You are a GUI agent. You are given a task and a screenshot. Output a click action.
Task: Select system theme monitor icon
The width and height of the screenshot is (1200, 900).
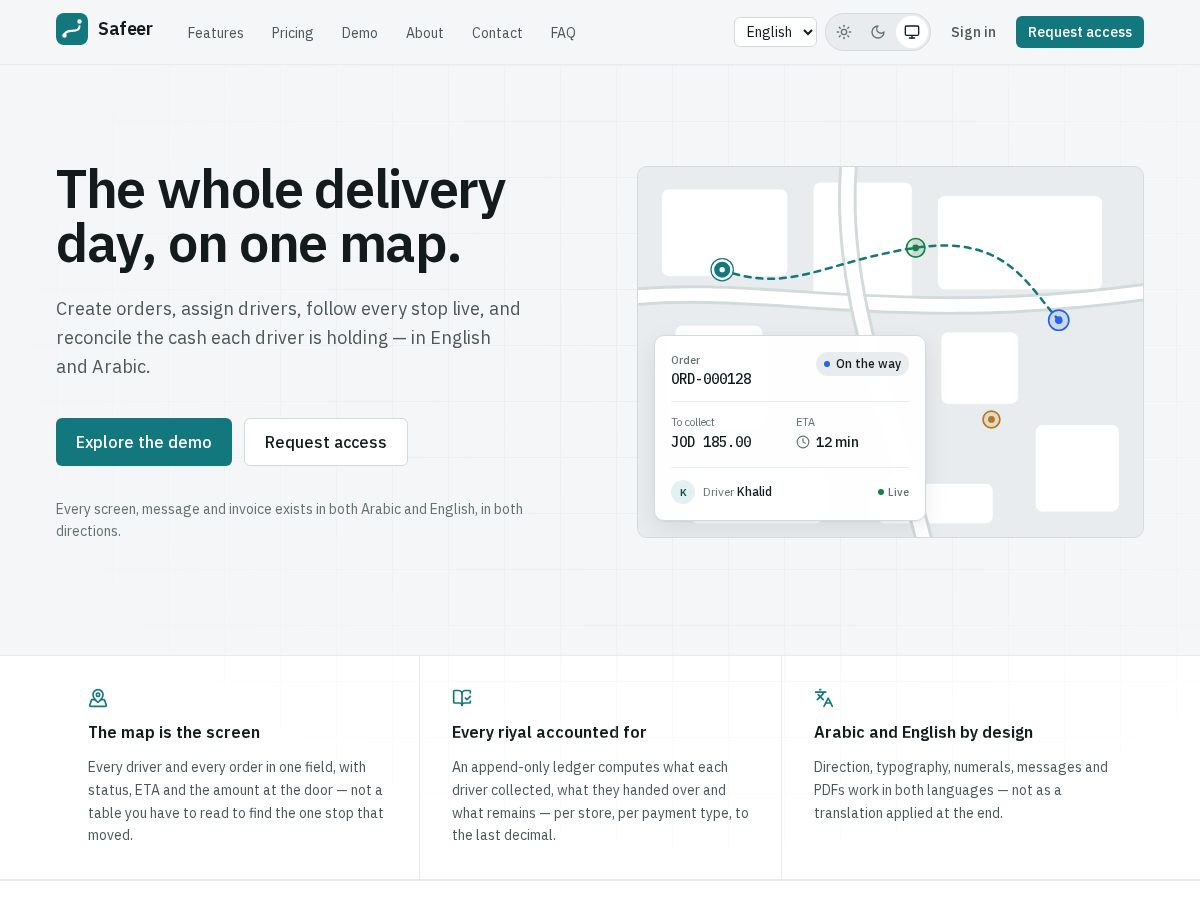(912, 32)
